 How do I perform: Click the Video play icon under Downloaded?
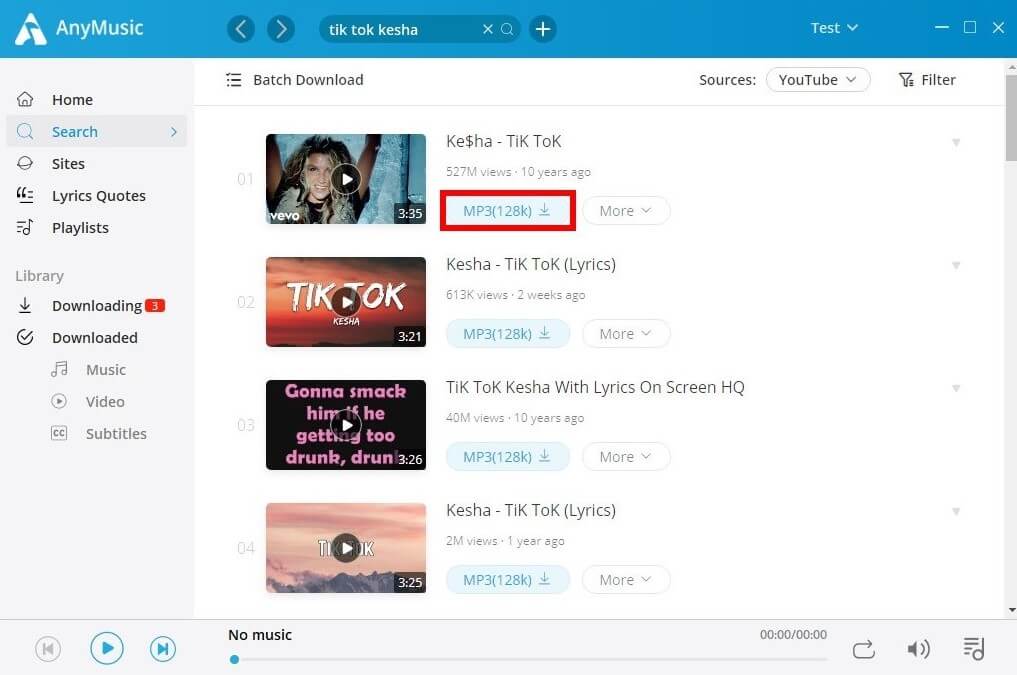coord(59,401)
